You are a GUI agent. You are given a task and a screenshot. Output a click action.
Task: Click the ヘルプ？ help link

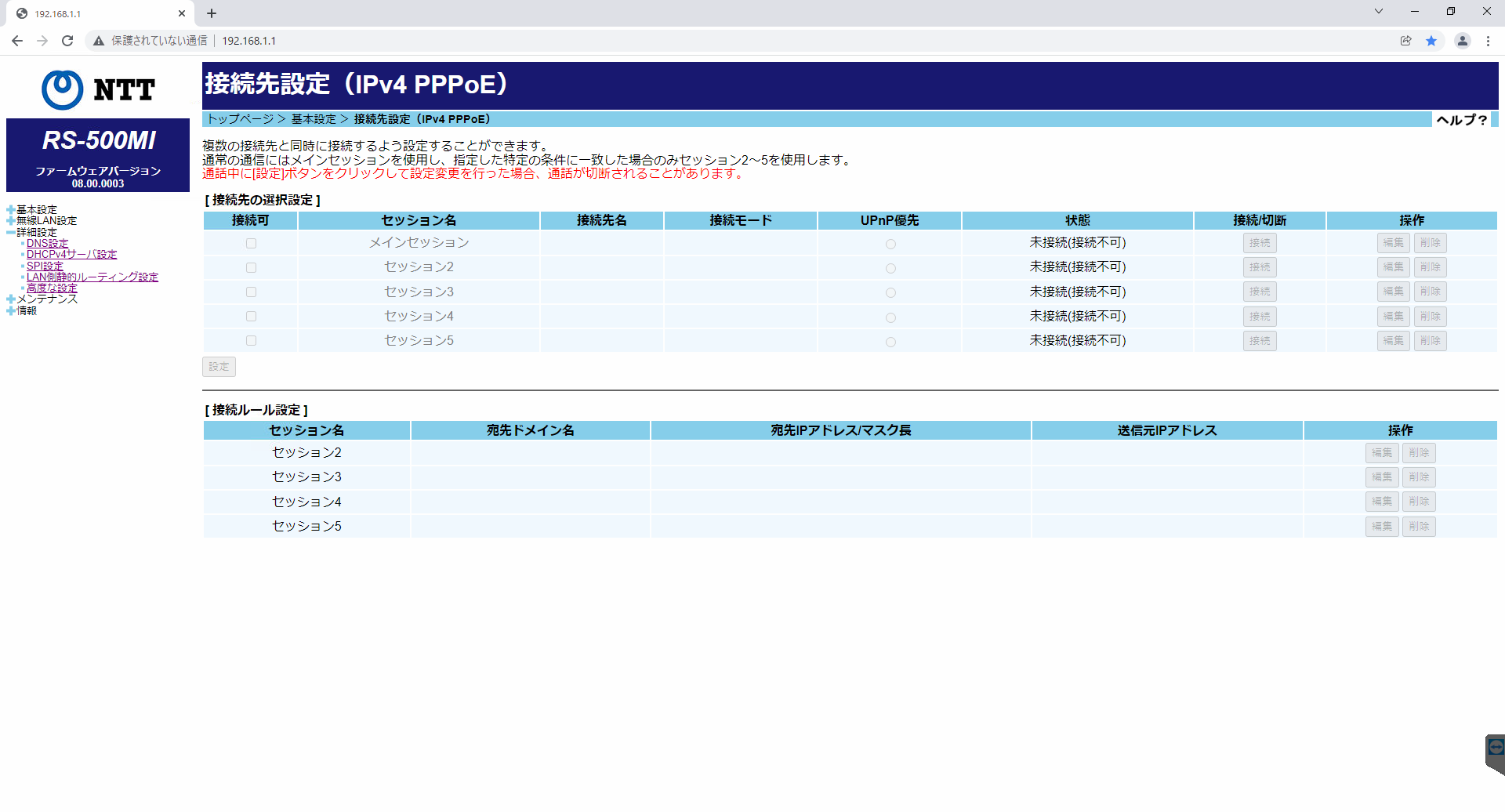(x=1461, y=120)
